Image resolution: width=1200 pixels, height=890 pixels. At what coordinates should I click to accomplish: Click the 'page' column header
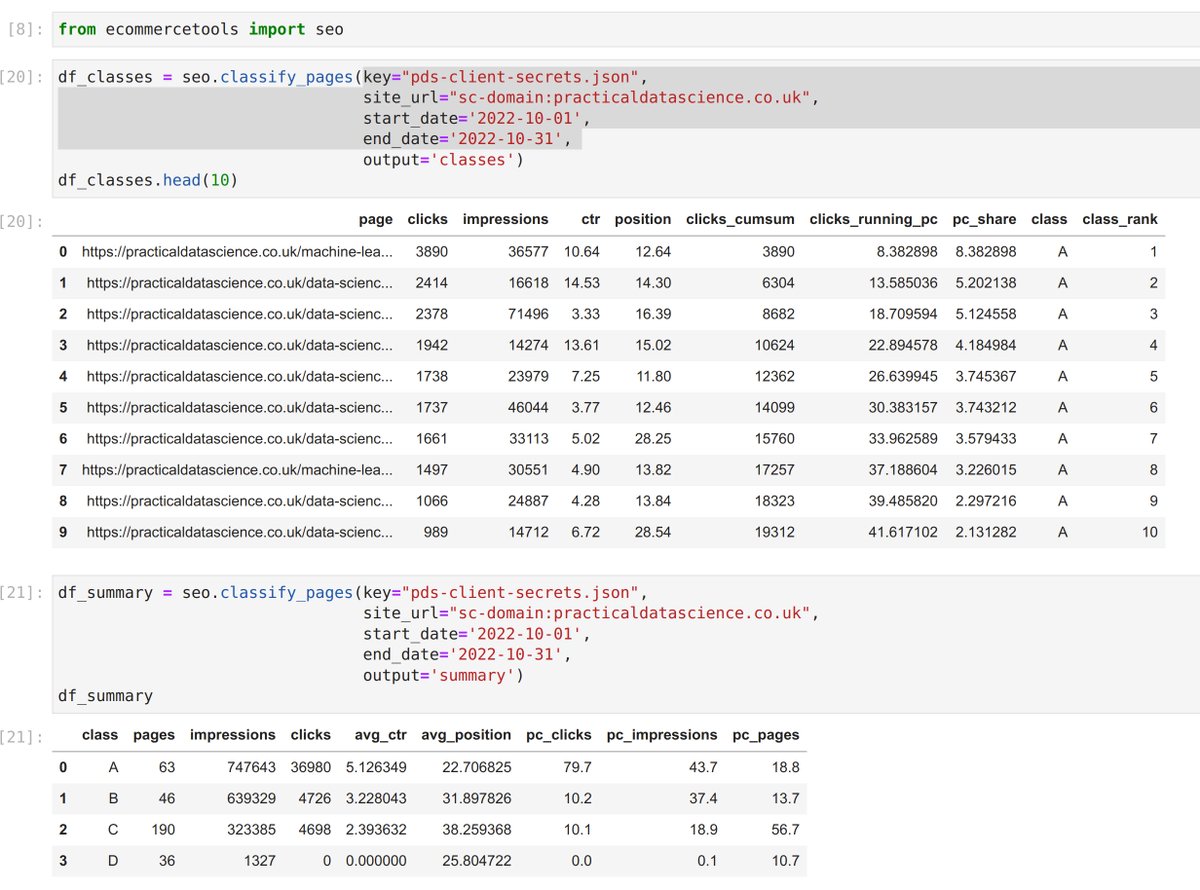(x=376, y=219)
